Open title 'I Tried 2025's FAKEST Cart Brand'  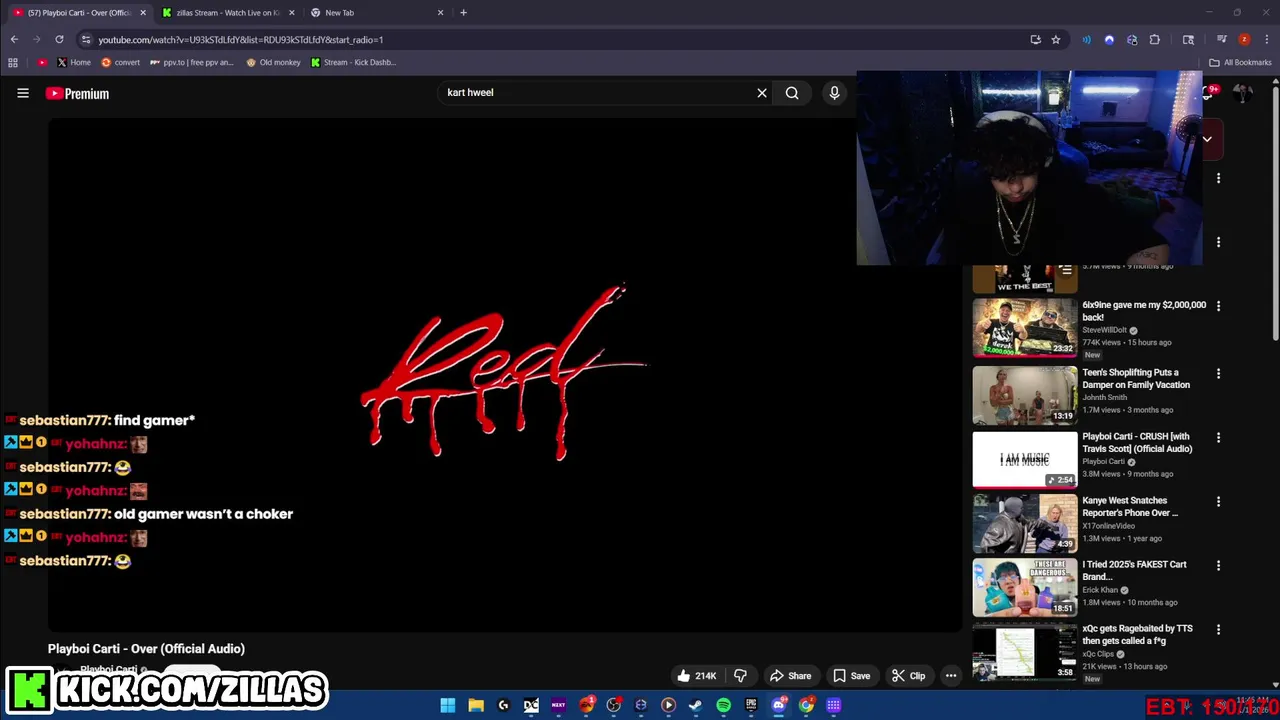(x=1134, y=571)
